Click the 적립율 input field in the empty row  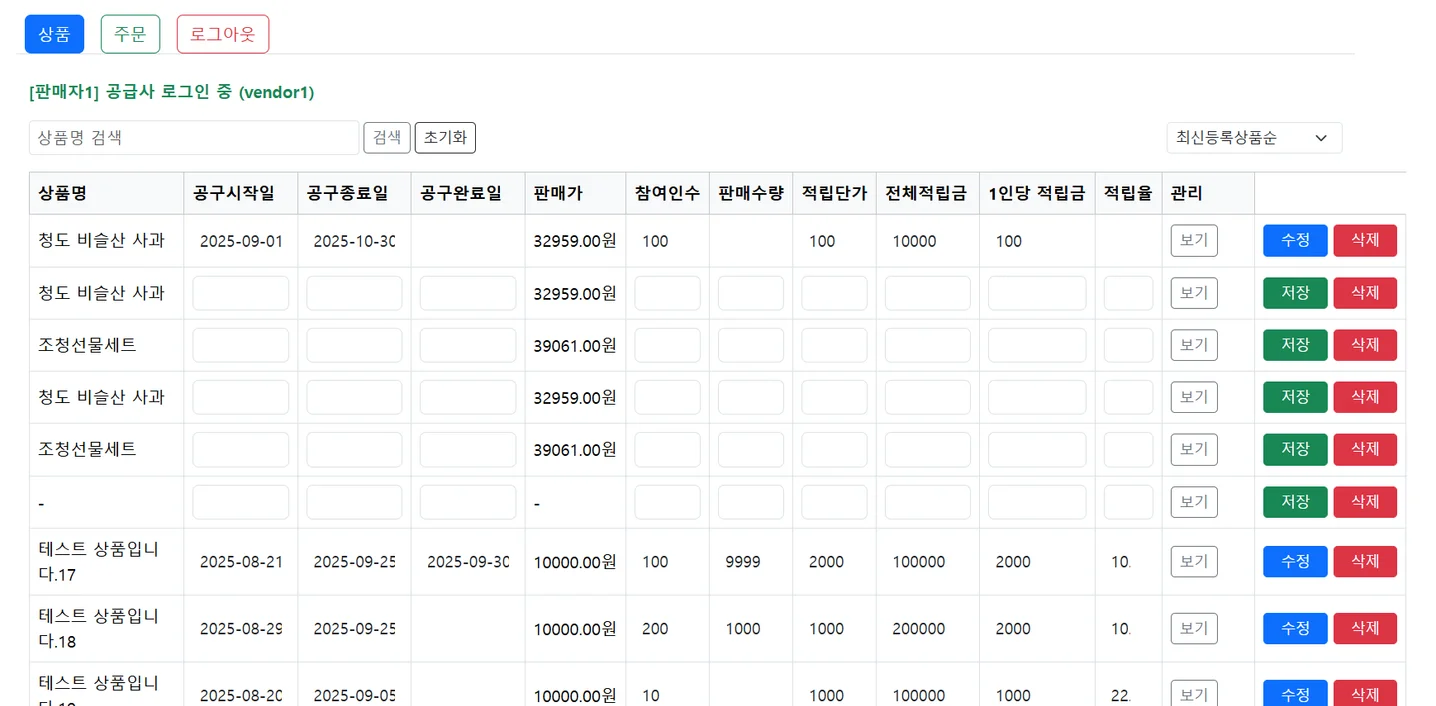1128,501
